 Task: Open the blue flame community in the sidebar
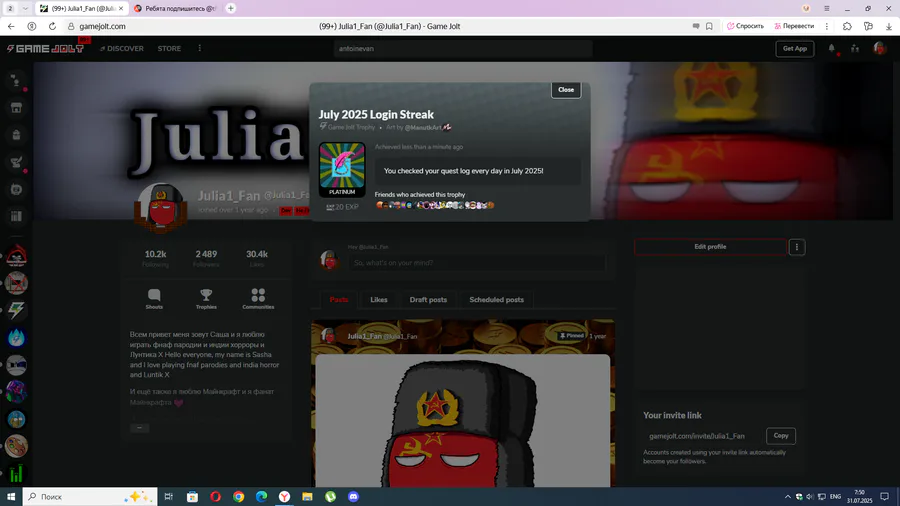16,337
